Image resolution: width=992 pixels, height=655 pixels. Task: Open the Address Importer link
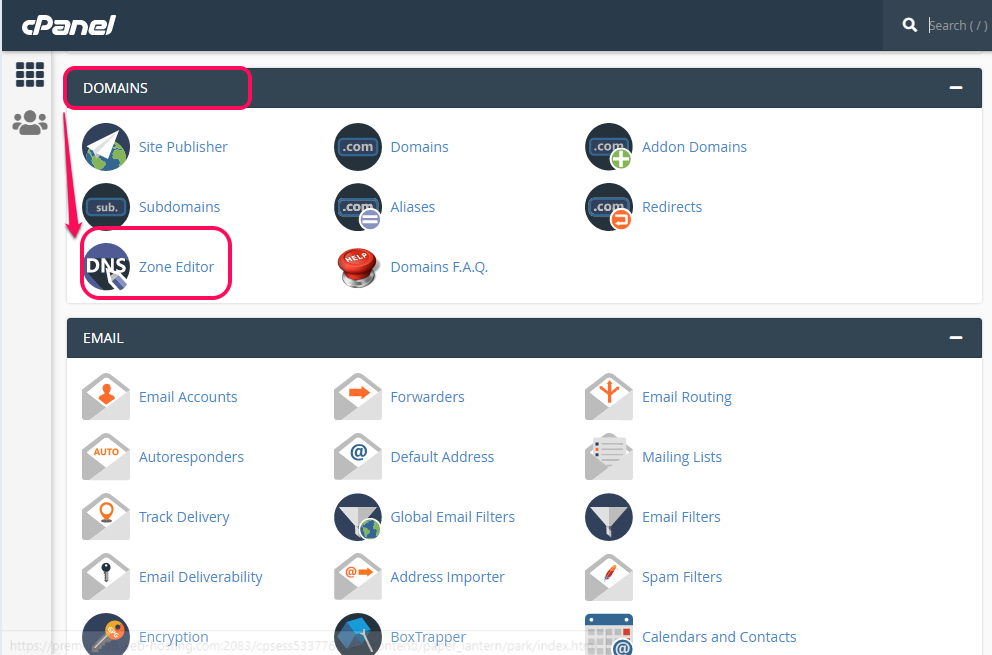coord(447,577)
